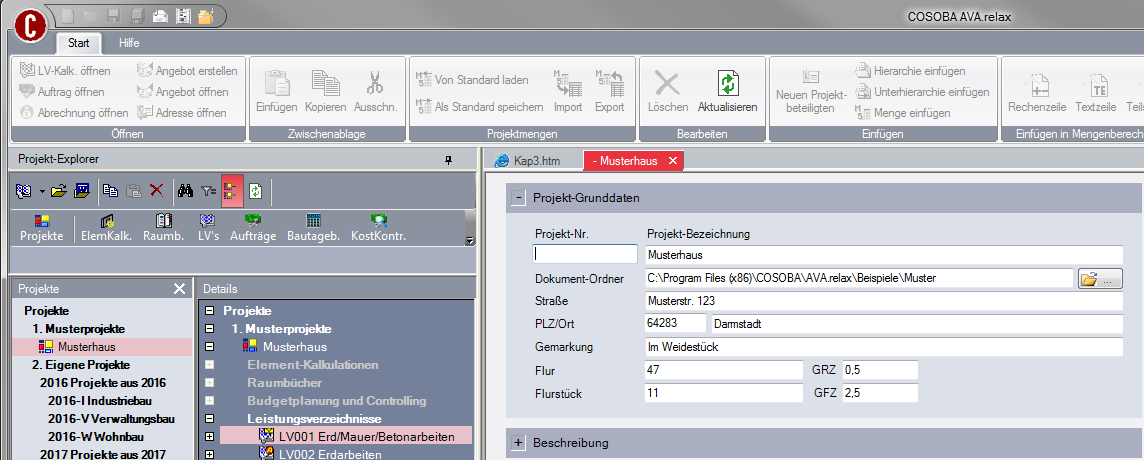
Task: Click the red X delete icon in explorer toolbar
Action: [x=156, y=189]
